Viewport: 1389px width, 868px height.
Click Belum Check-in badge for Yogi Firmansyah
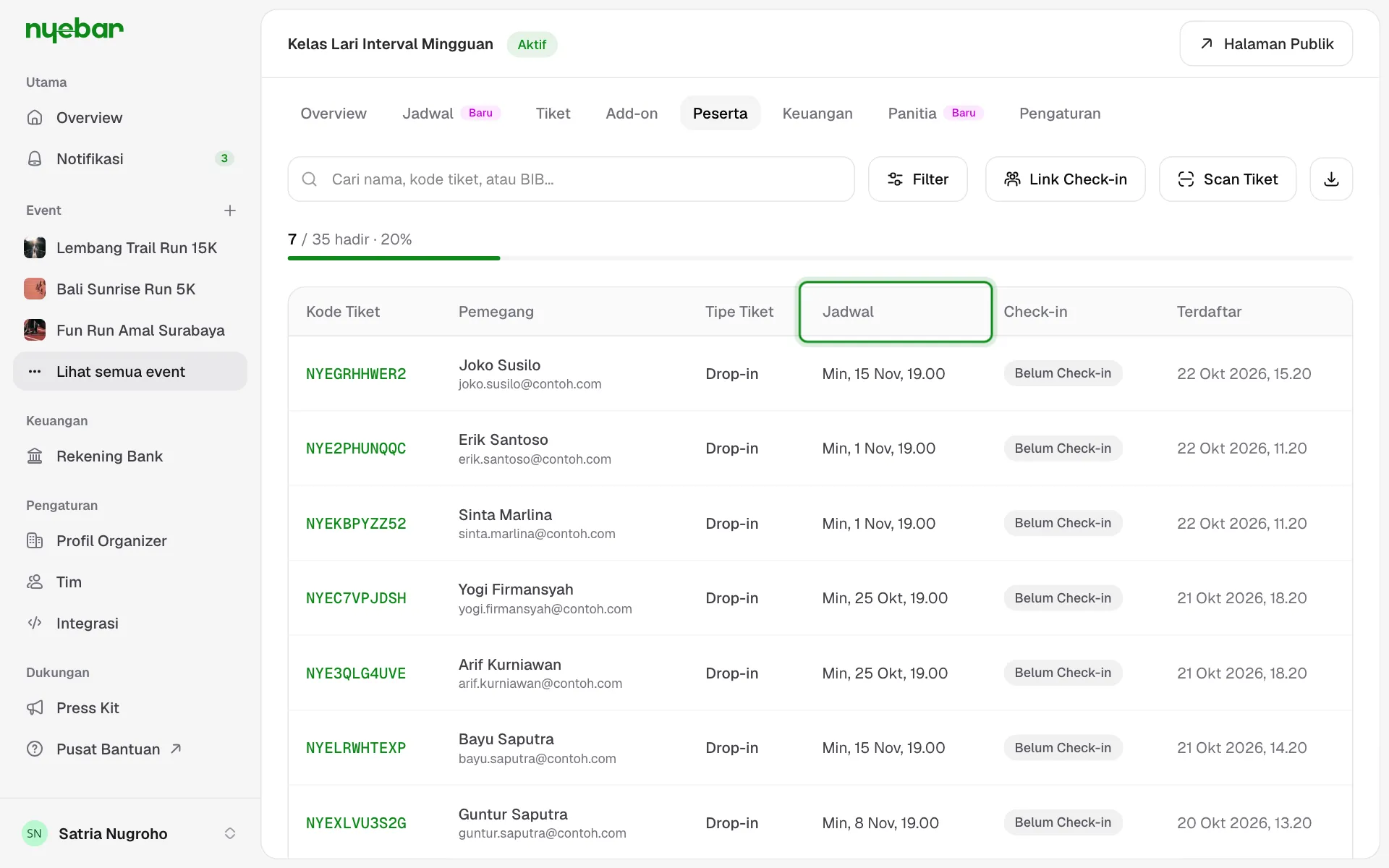(x=1063, y=598)
